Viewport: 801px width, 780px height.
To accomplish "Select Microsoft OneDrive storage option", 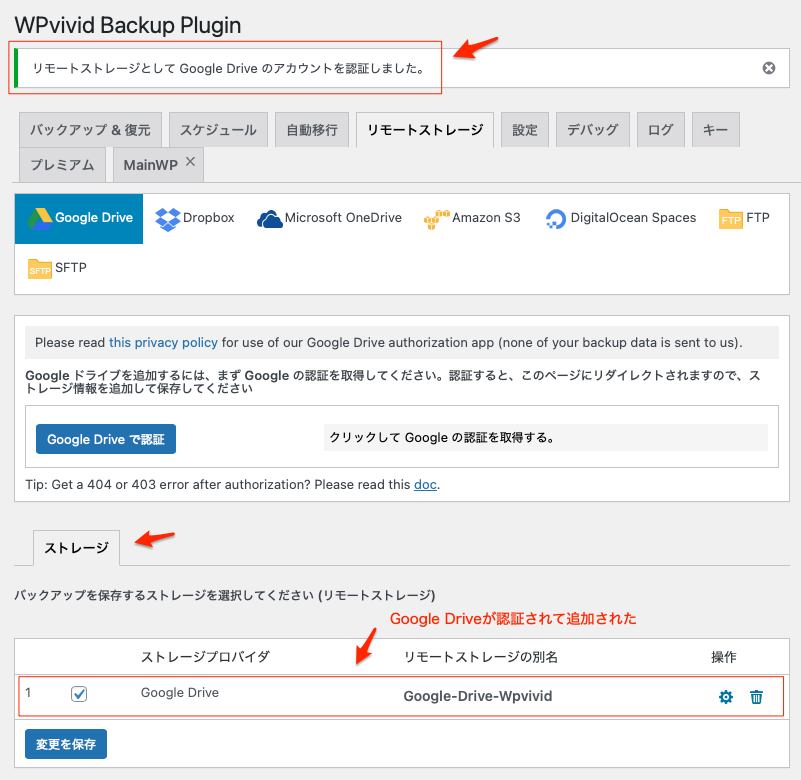I will [329, 218].
